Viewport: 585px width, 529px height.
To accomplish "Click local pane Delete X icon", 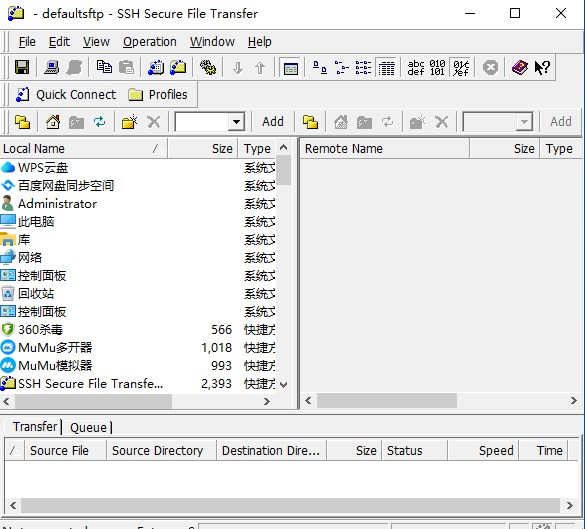I will pos(153,122).
